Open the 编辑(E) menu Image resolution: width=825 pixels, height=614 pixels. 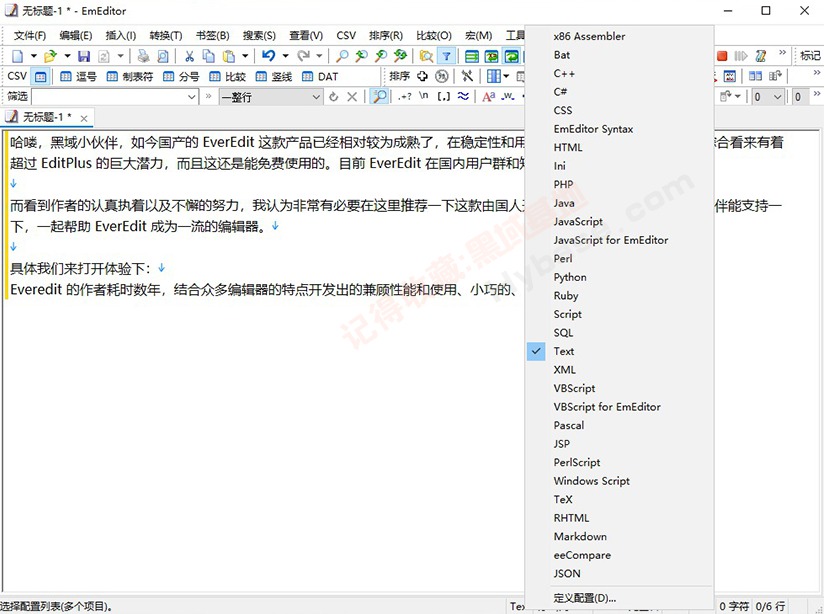click(76, 36)
